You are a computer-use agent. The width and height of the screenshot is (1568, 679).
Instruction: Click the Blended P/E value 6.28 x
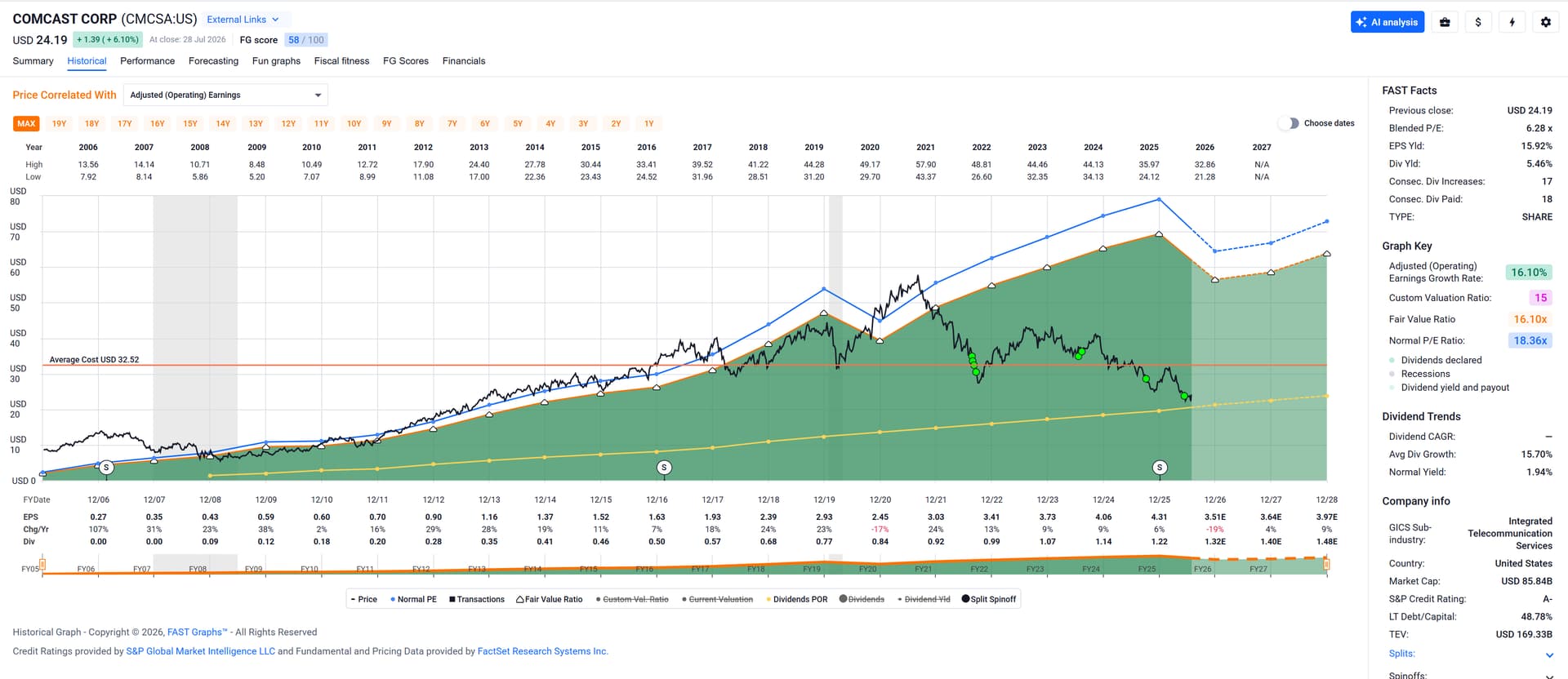(x=1539, y=128)
